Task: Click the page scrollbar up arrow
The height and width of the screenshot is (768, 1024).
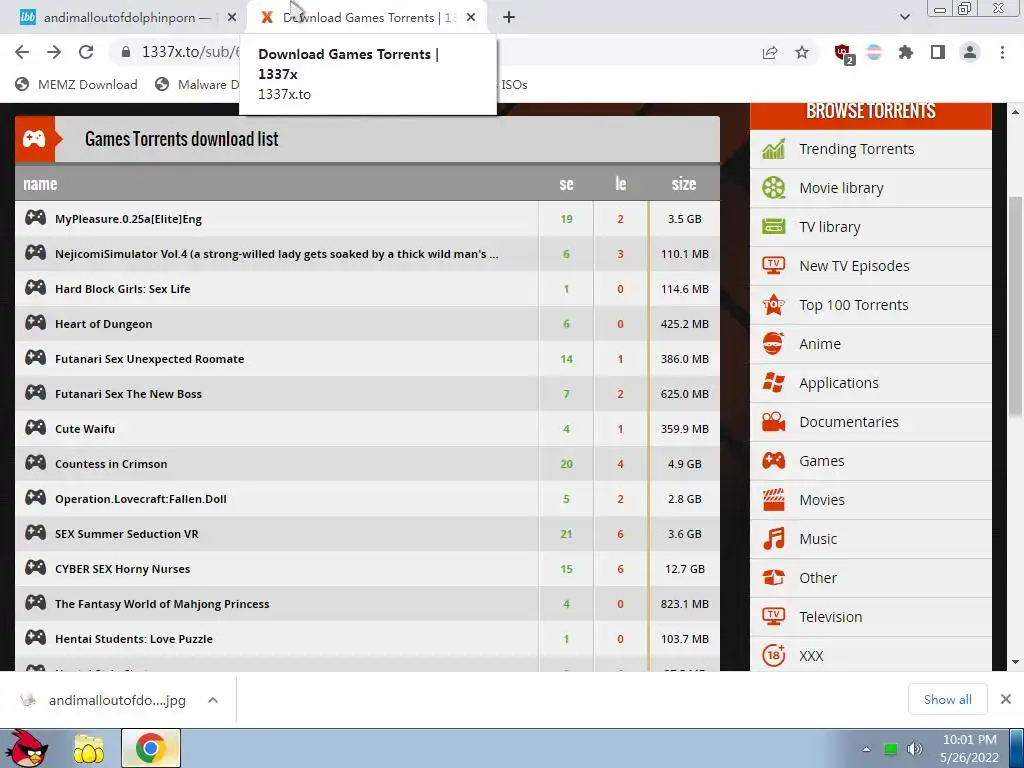Action: point(1015,112)
